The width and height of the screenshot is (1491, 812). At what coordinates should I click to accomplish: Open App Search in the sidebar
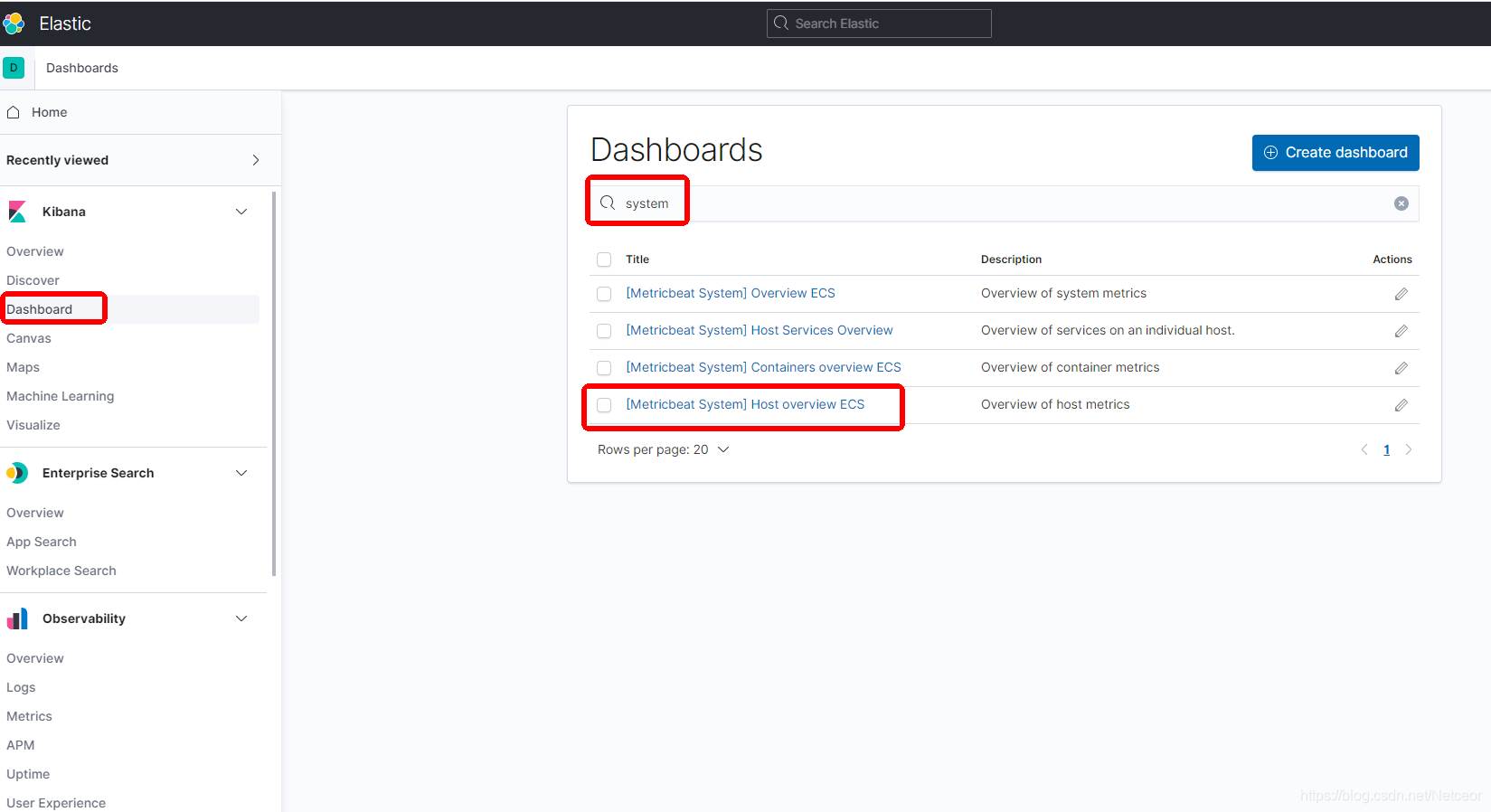42,542
